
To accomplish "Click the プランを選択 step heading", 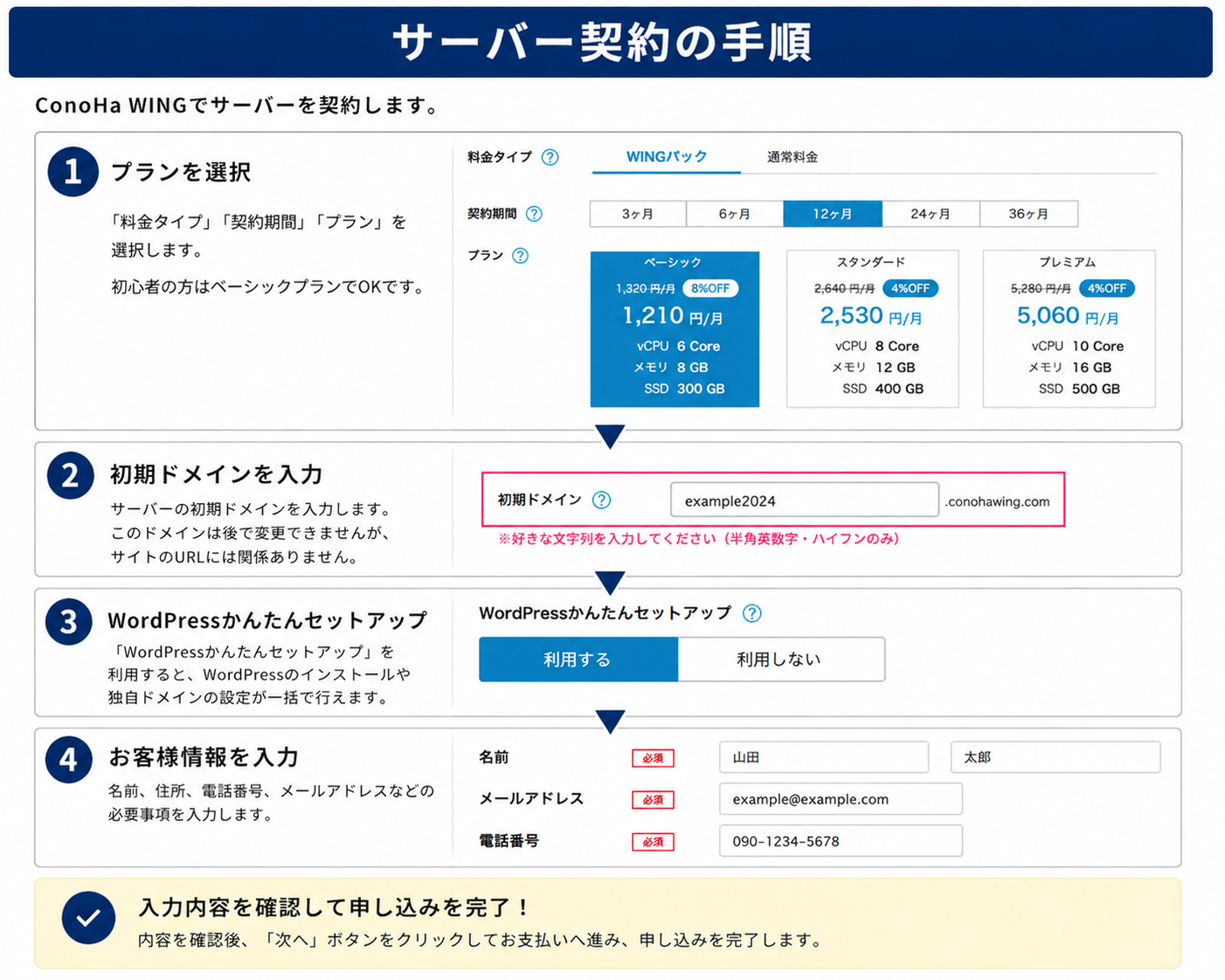I will point(181,172).
